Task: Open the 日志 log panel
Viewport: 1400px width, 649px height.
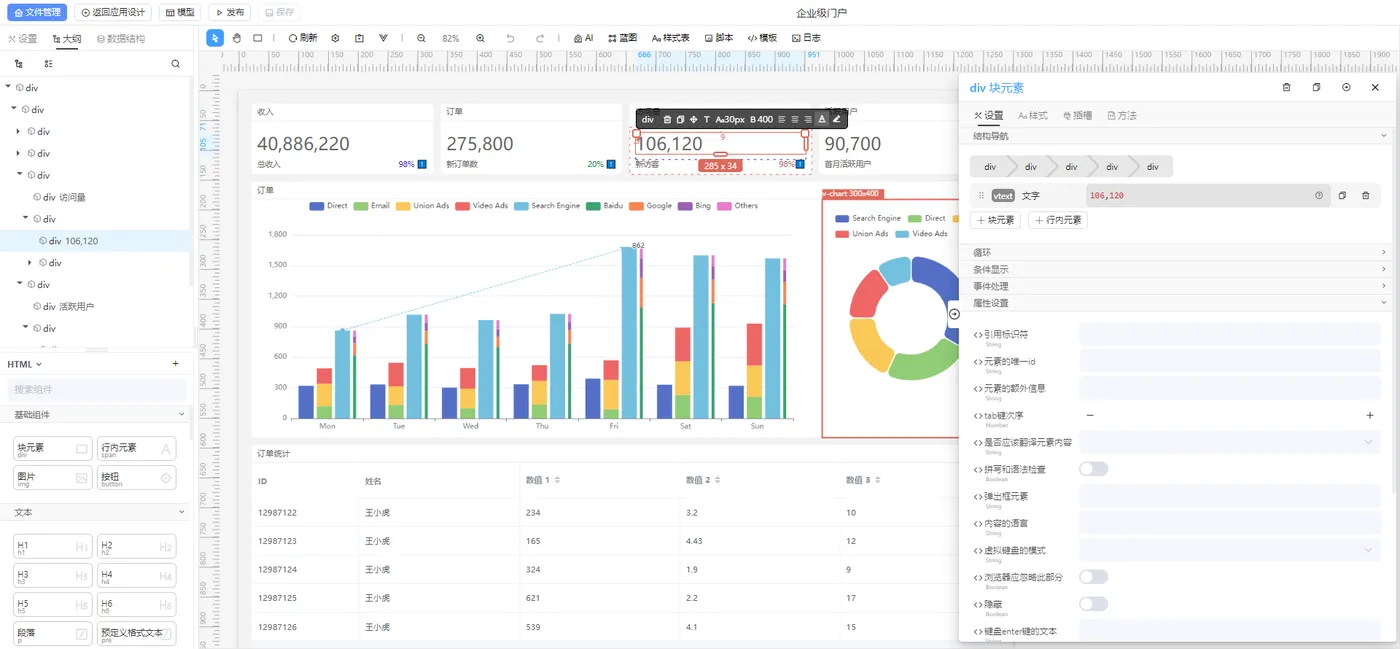Action: [x=806, y=38]
